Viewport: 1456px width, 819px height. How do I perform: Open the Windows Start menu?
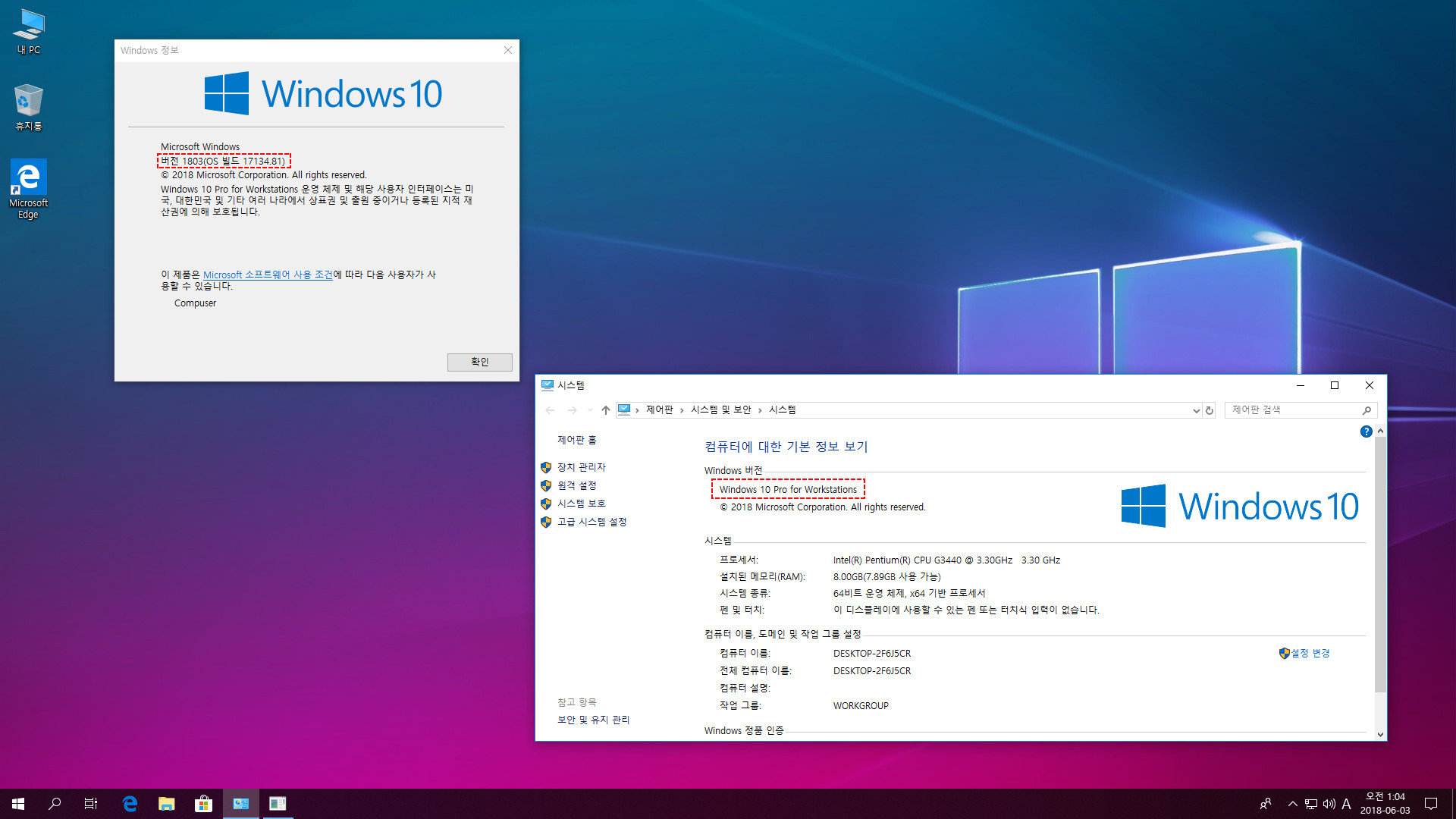tap(18, 804)
